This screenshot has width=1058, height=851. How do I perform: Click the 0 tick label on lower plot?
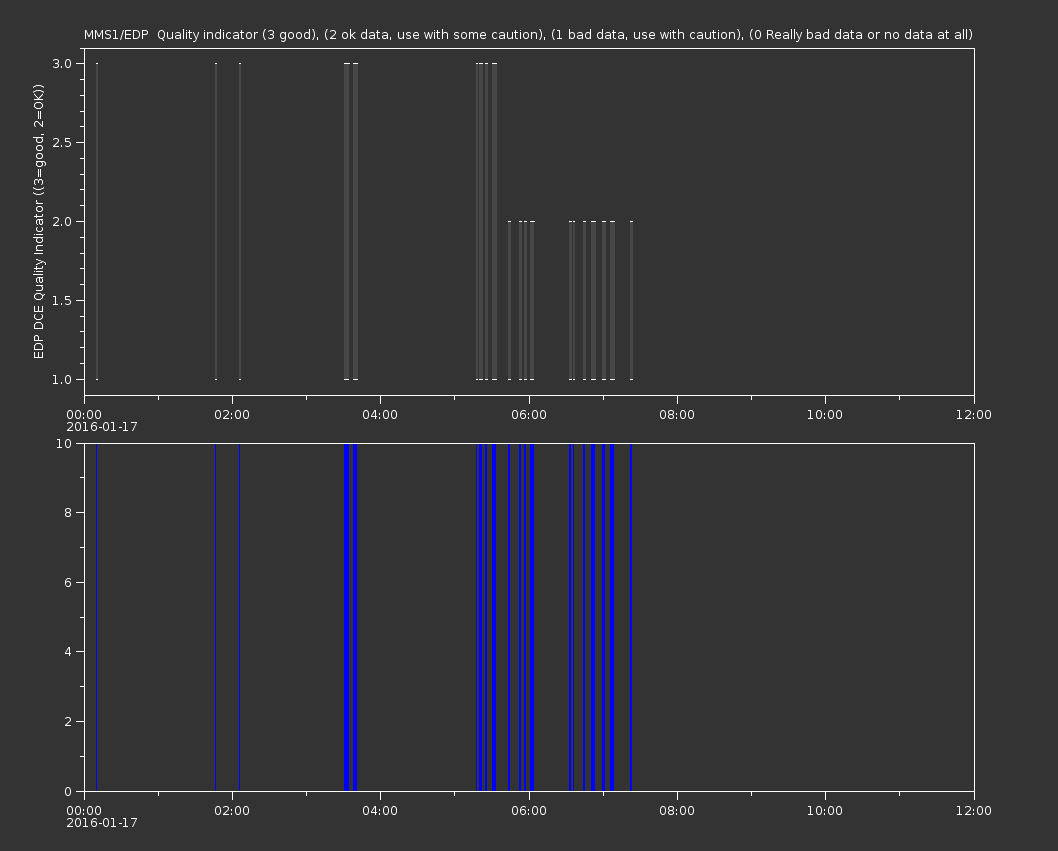tap(68, 791)
